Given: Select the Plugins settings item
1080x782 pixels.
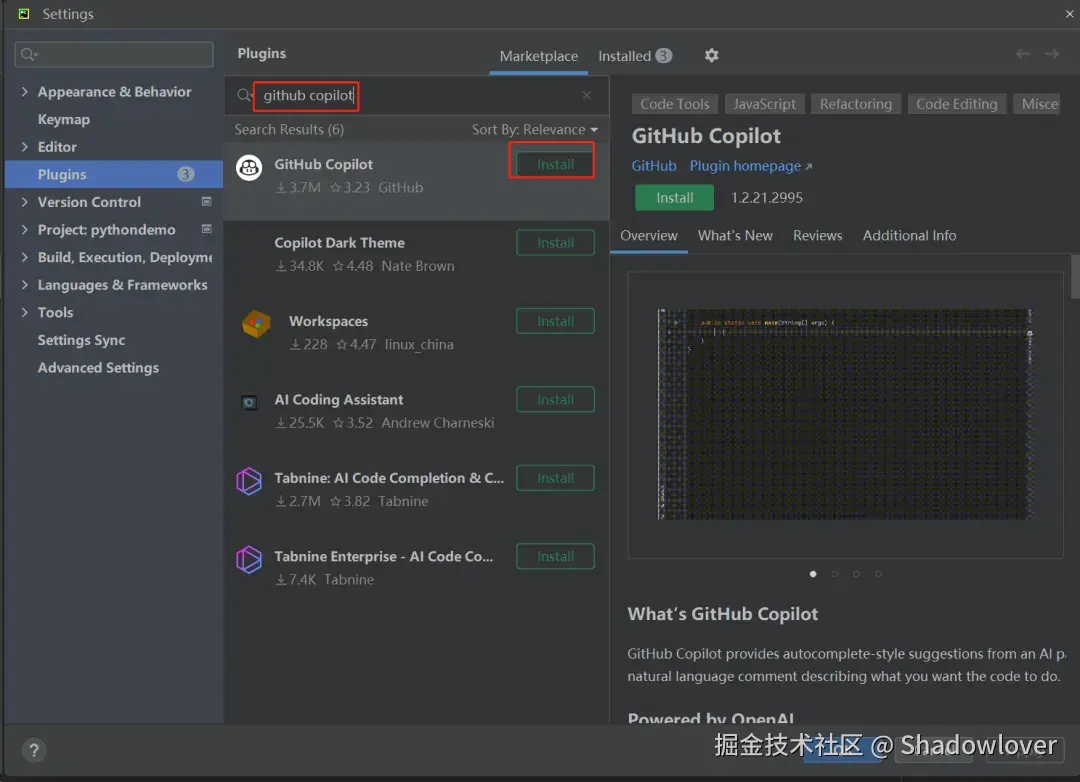Looking at the screenshot, I should (114, 174).
